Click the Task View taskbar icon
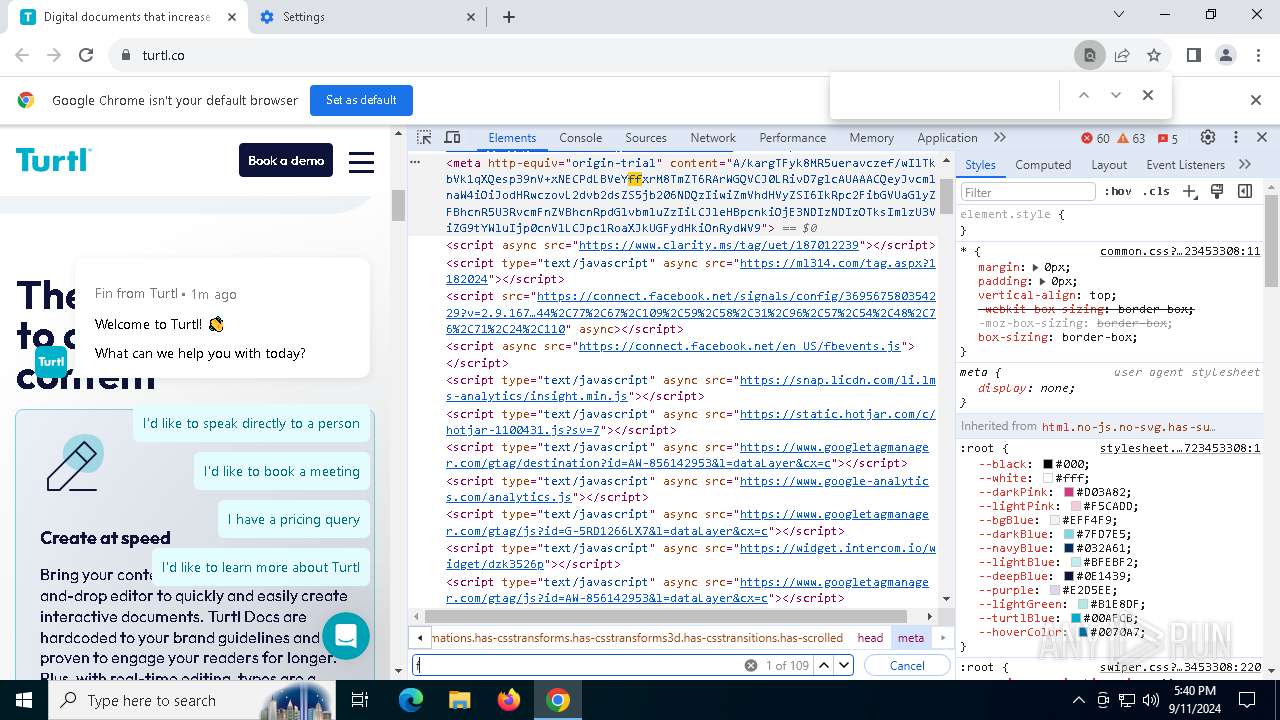Screen dimensions: 1280x720 360,700
